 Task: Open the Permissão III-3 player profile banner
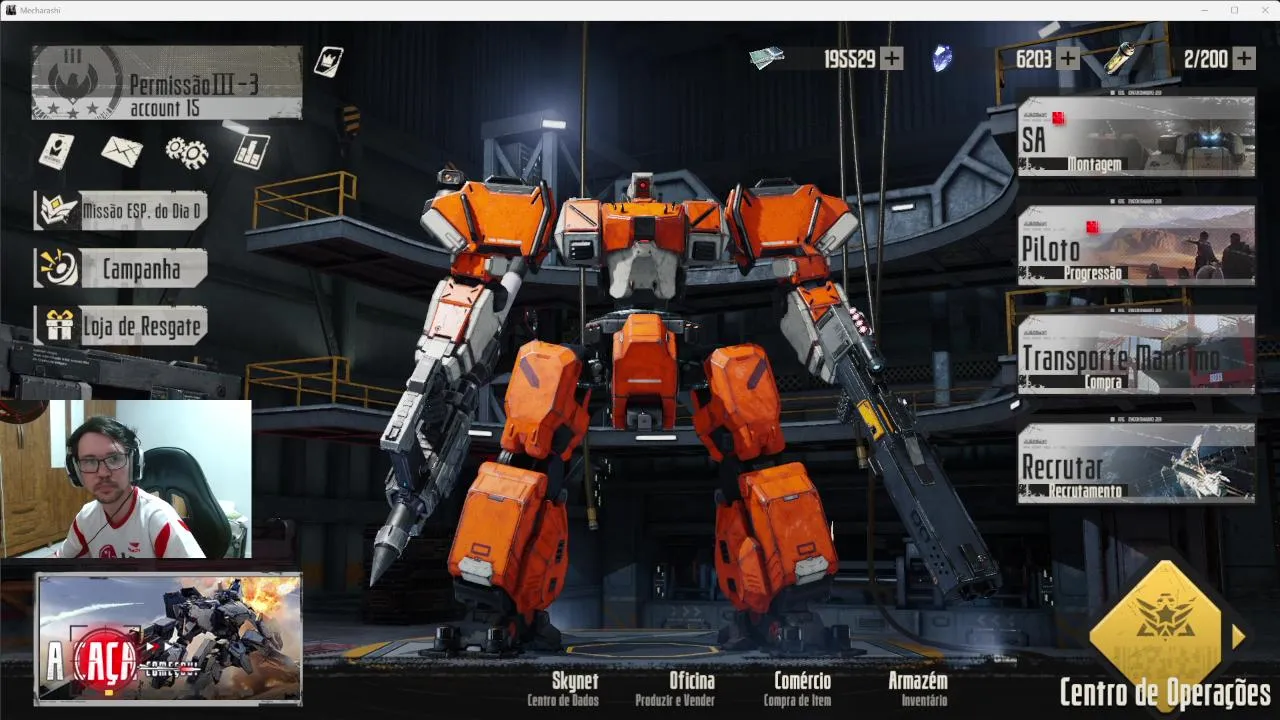167,82
